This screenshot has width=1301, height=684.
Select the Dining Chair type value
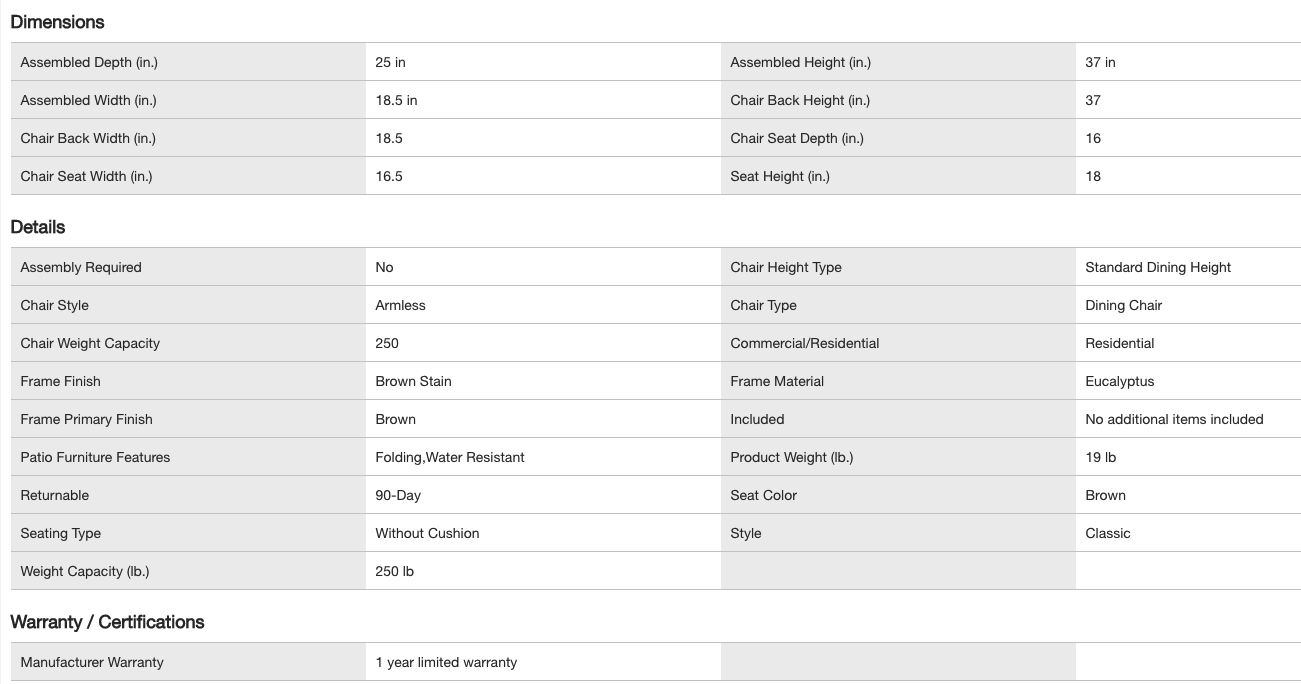pos(1123,305)
